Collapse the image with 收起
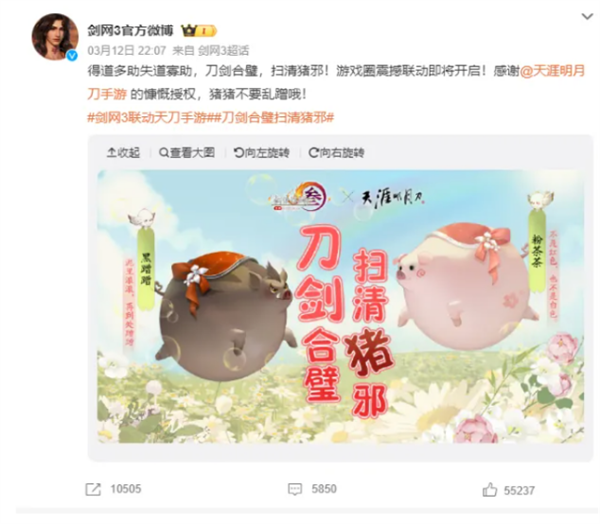The width and height of the screenshot is (600, 524). (123, 153)
